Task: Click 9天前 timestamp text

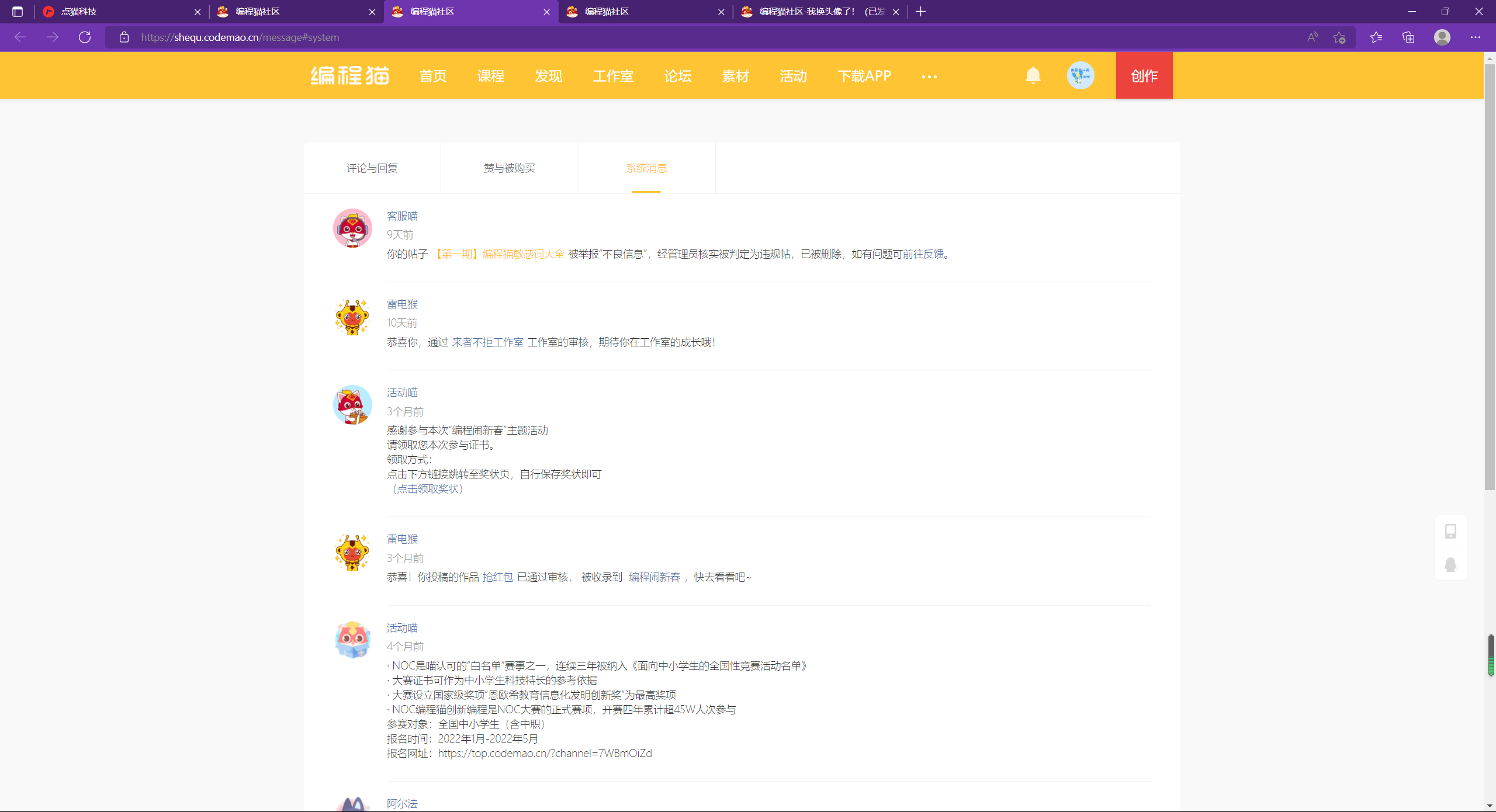Action: click(400, 235)
